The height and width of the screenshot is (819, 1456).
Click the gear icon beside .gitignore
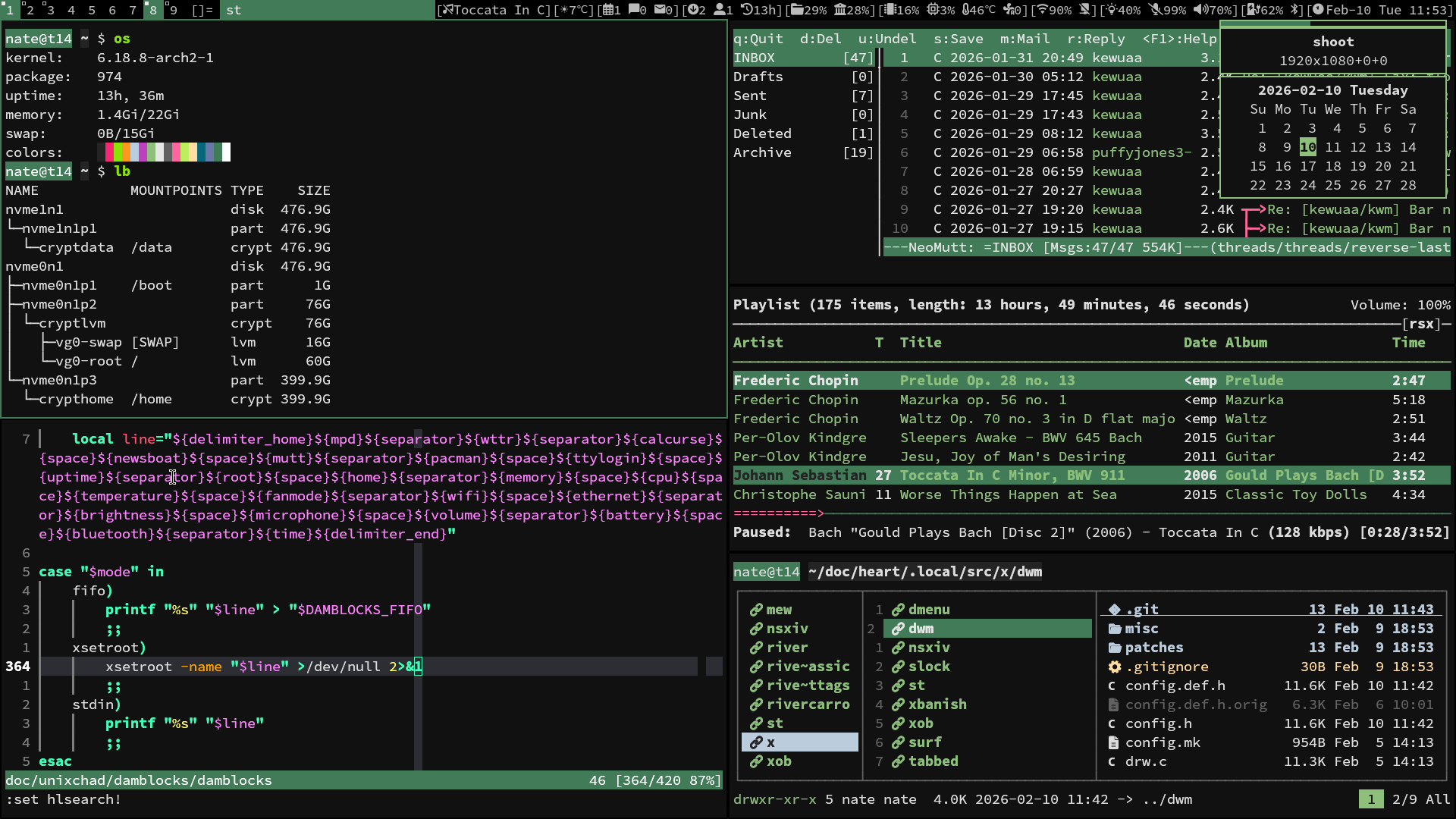1114,667
